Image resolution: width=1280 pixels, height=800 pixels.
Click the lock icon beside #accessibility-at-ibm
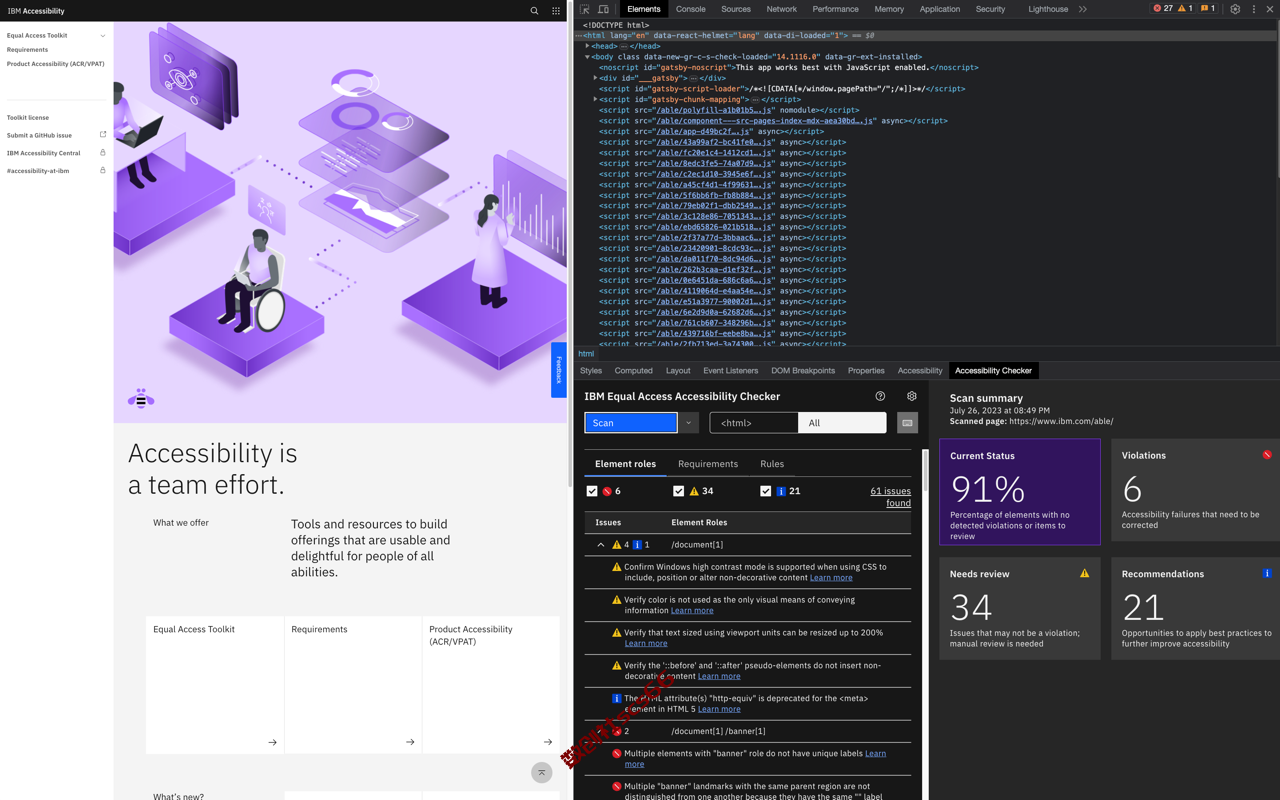[102, 171]
